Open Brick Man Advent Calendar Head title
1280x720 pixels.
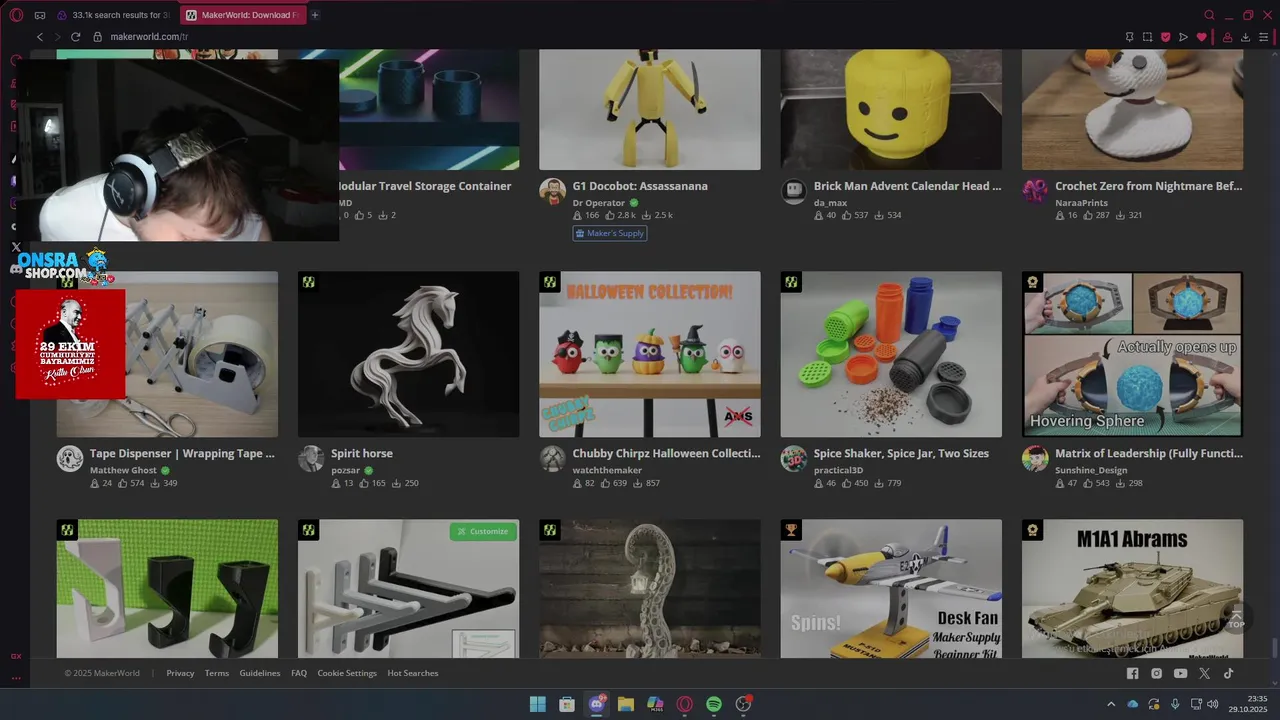pyautogui.click(x=907, y=186)
